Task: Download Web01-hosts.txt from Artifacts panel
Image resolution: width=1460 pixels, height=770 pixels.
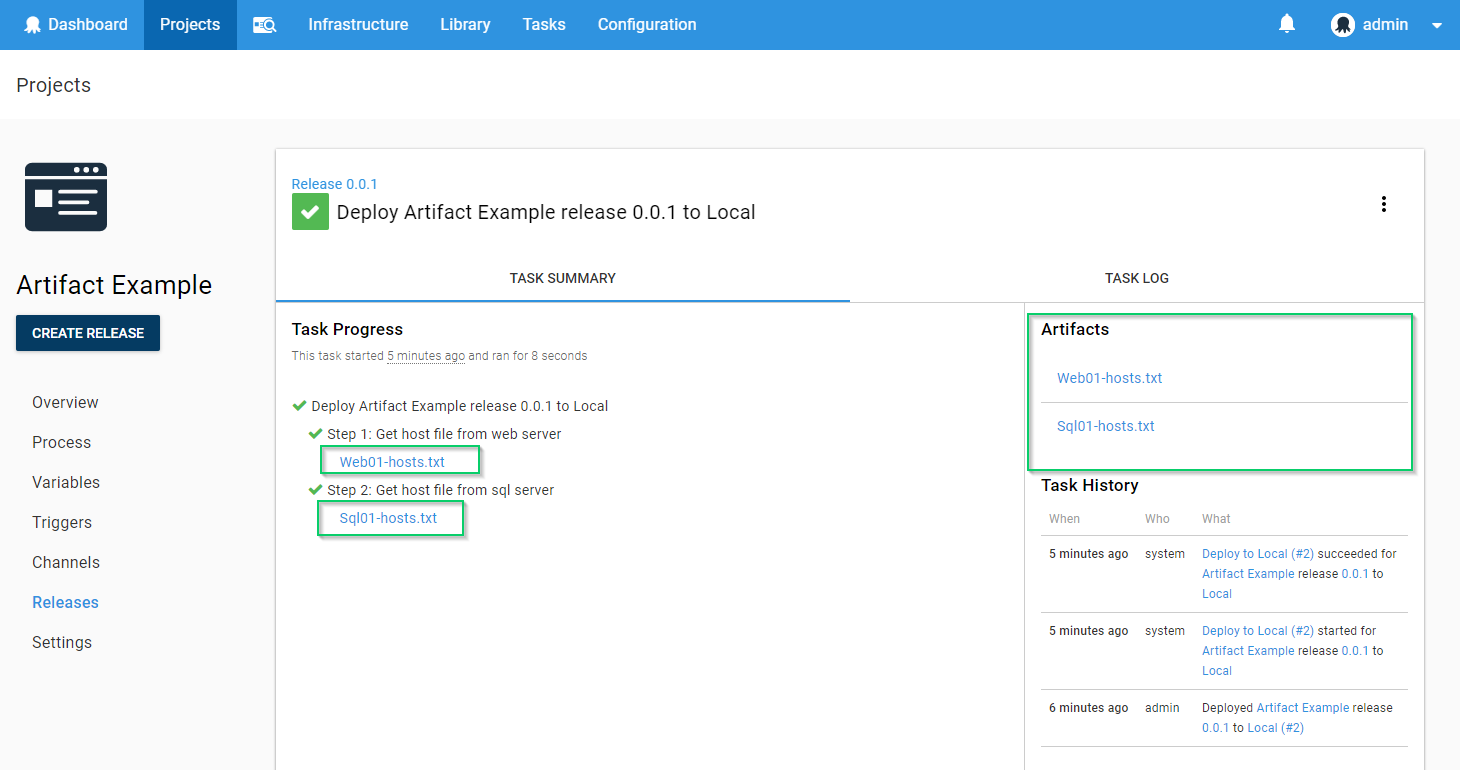Action: pos(1109,378)
